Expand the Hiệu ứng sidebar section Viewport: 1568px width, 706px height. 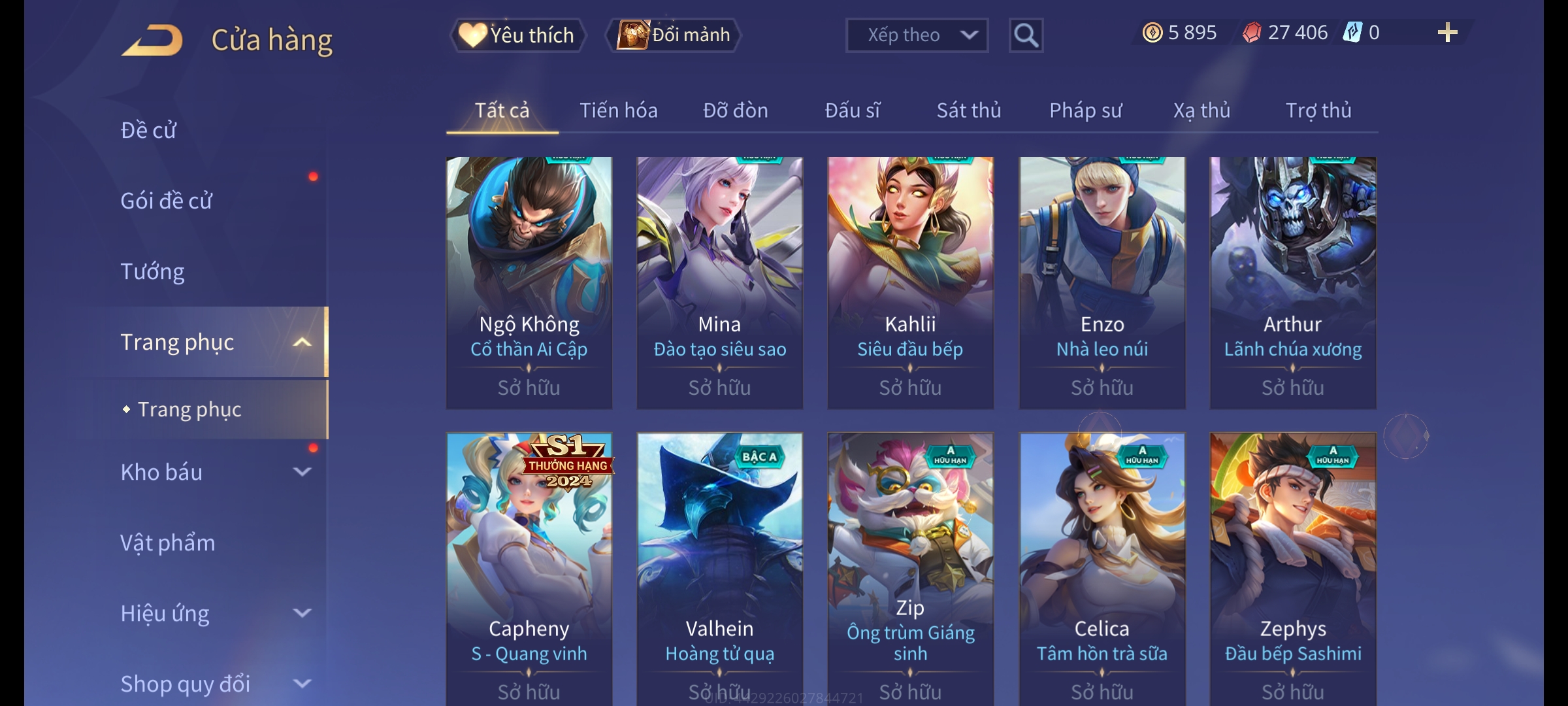302,613
